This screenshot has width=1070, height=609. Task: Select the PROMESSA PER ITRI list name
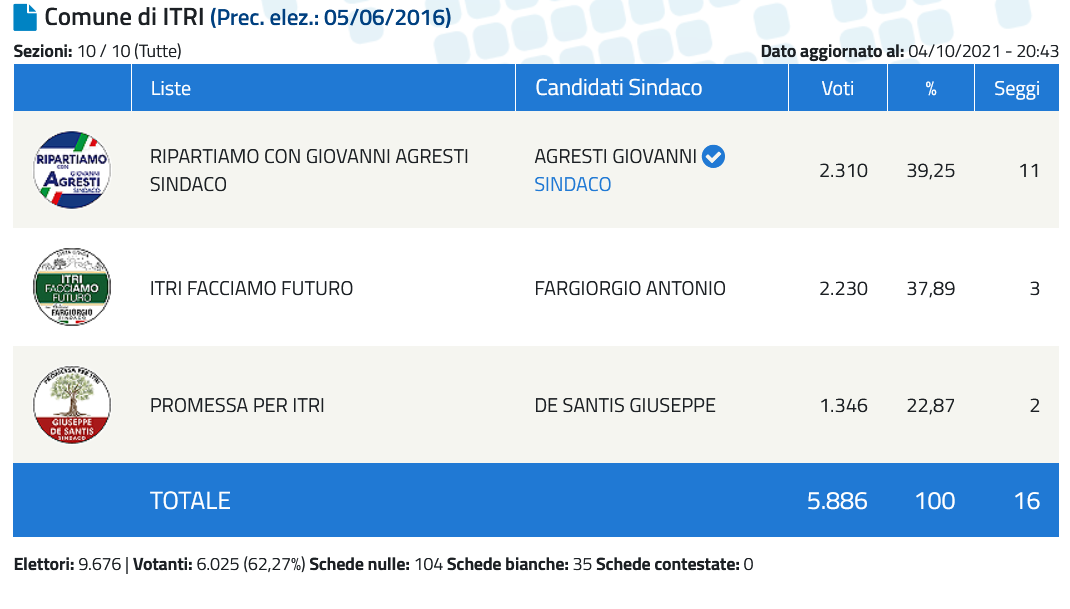point(237,406)
